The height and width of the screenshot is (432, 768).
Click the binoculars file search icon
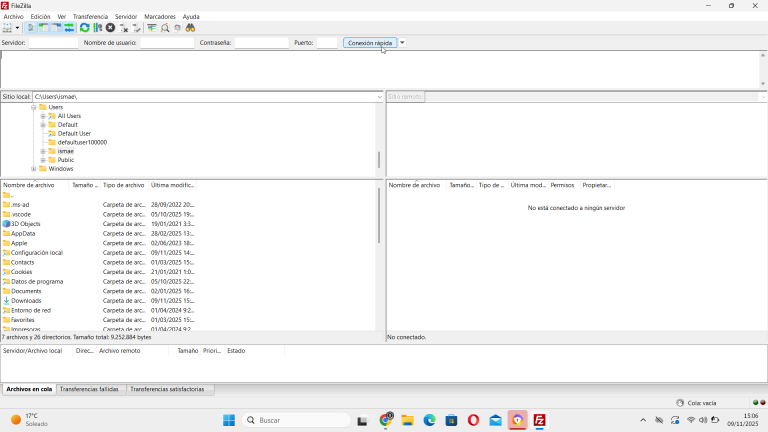[x=190, y=28]
